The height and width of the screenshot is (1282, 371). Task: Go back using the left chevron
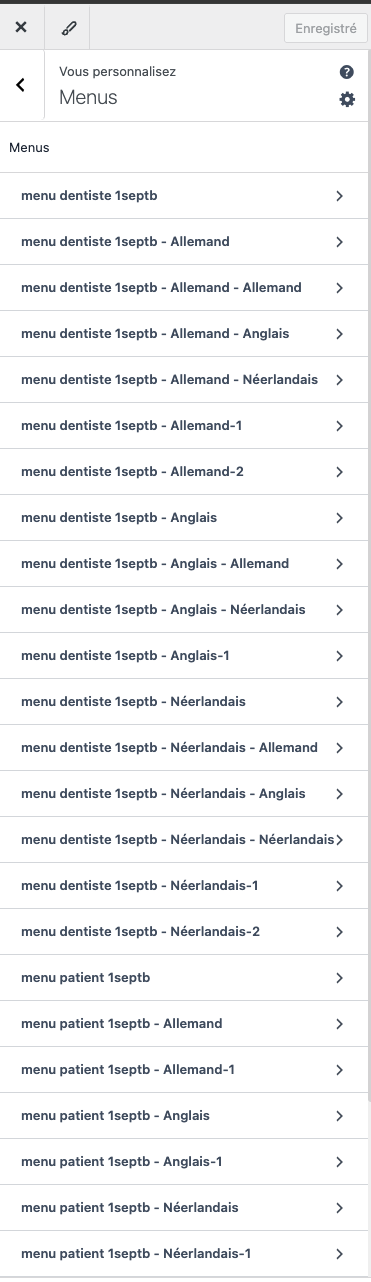tap(21, 85)
